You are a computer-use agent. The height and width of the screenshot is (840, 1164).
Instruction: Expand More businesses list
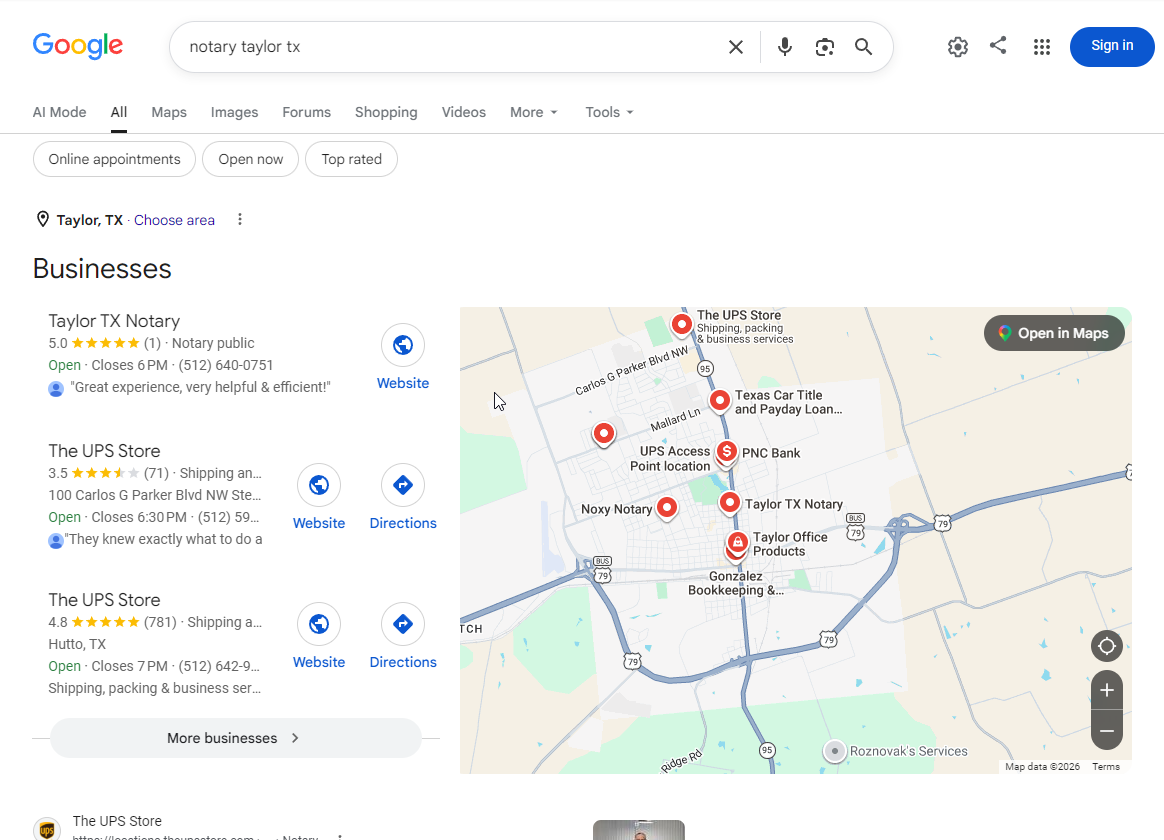pos(236,738)
